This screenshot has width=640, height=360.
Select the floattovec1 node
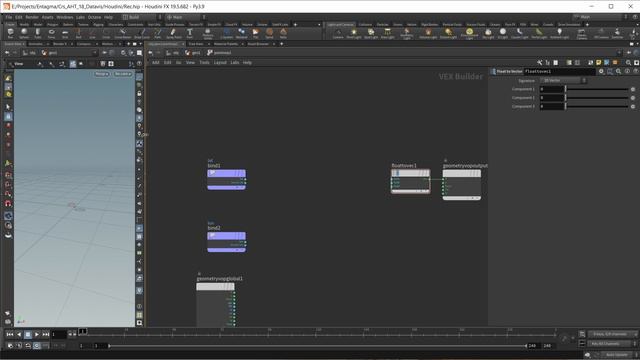411,181
